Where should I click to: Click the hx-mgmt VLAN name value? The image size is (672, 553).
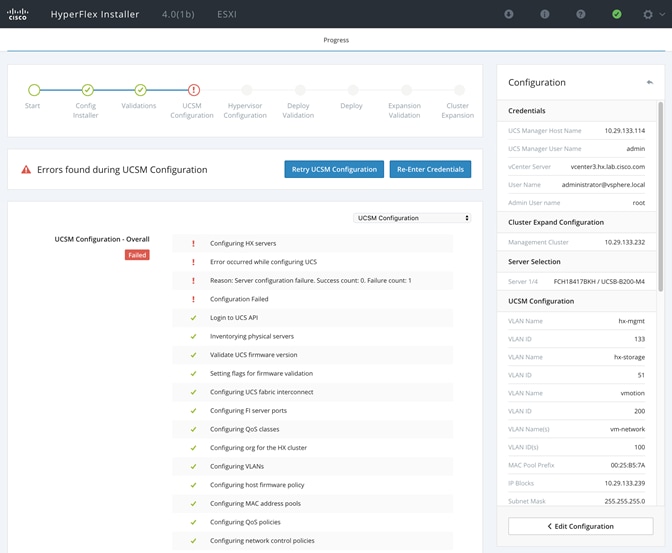631,321
